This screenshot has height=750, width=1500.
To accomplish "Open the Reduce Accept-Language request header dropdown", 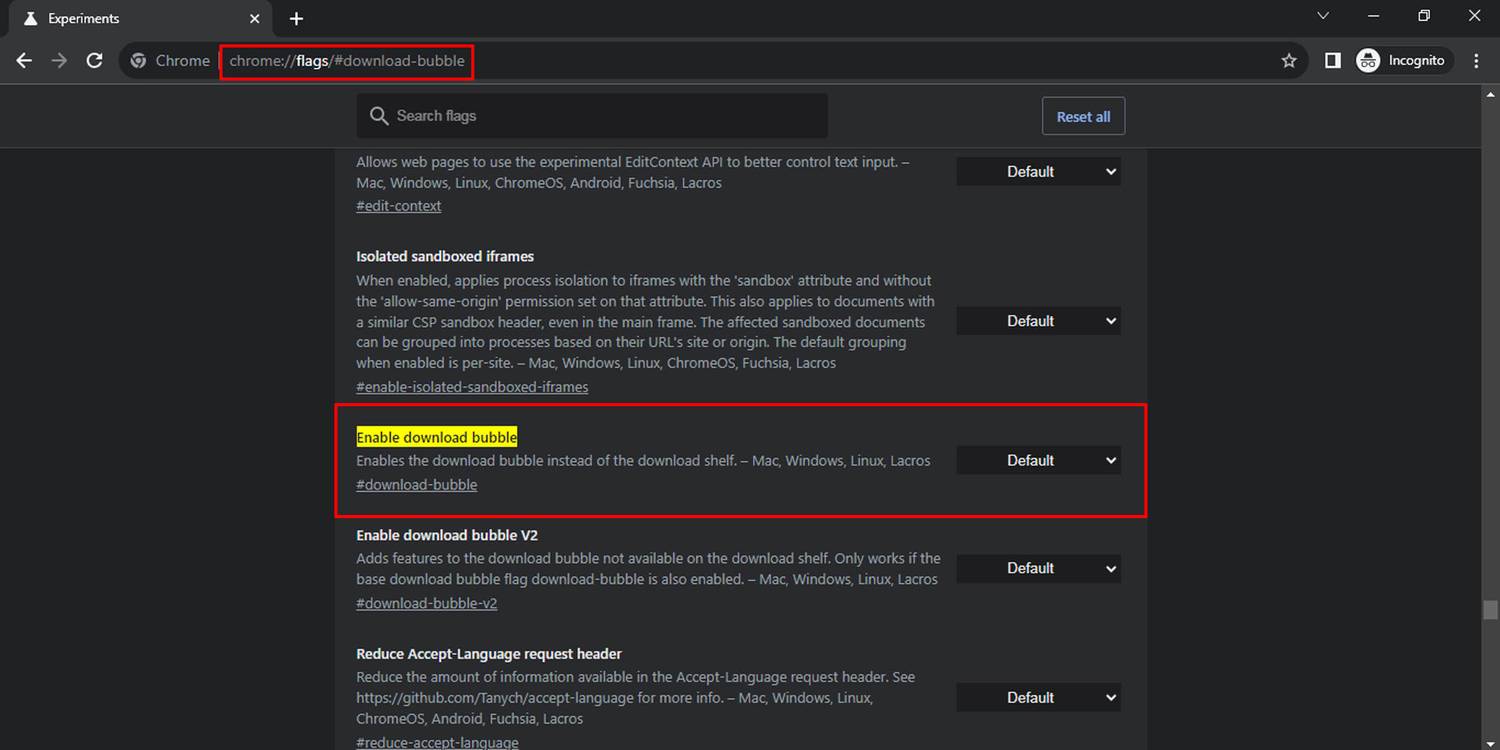I will click(1038, 698).
